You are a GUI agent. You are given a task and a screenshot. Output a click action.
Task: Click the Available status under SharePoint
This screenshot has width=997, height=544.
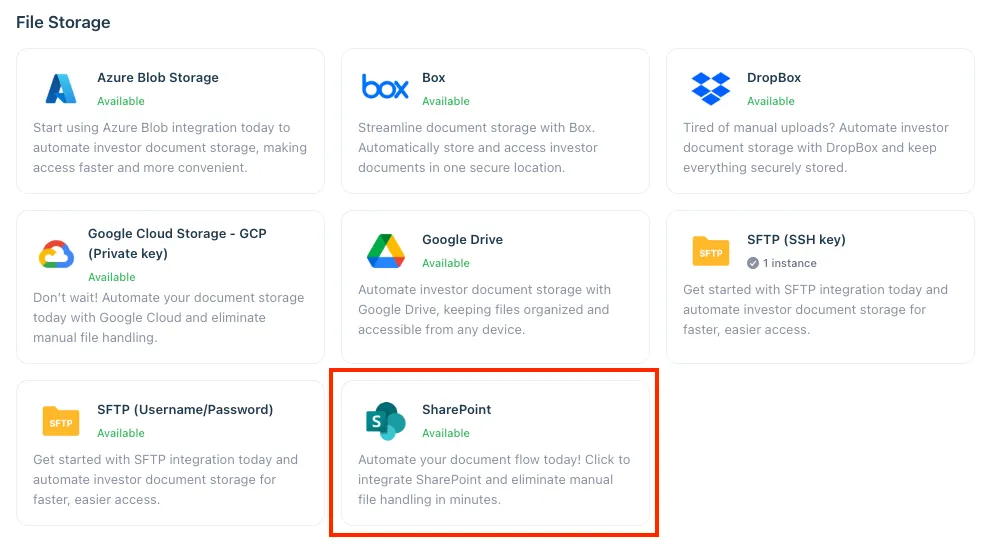click(x=446, y=433)
